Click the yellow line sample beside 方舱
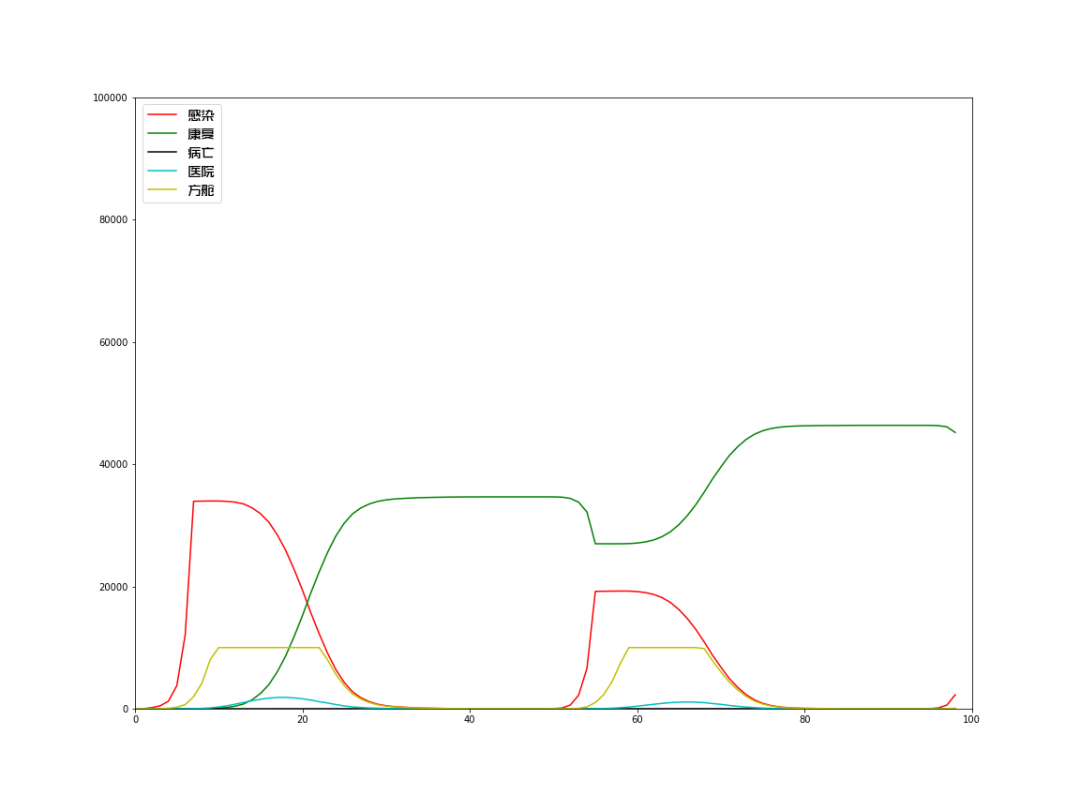Viewport: 1080px width, 810px height. click(x=163, y=190)
